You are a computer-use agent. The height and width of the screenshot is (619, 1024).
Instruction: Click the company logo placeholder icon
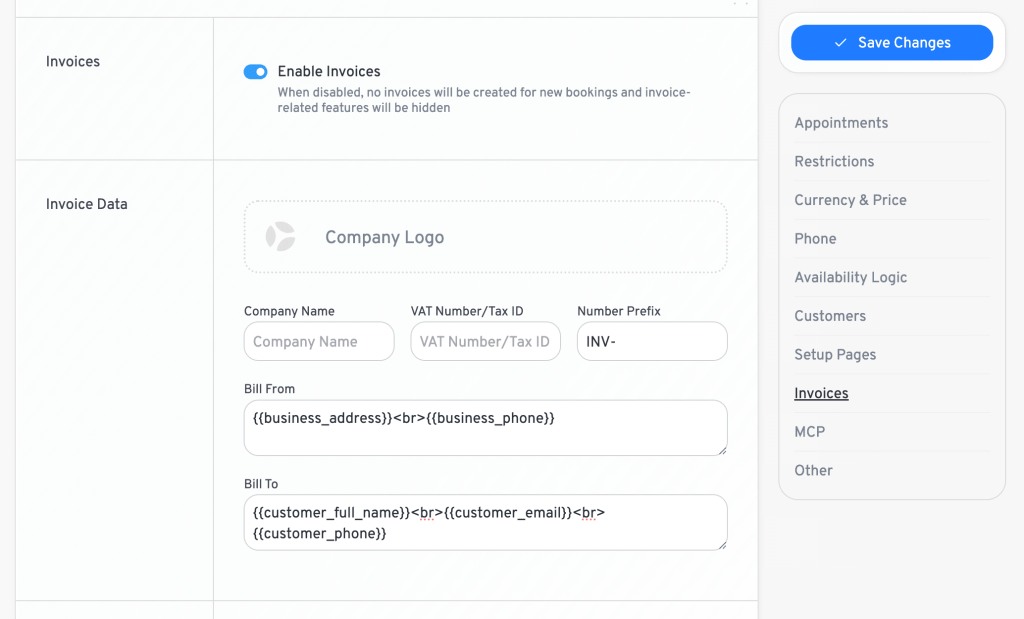pos(280,236)
